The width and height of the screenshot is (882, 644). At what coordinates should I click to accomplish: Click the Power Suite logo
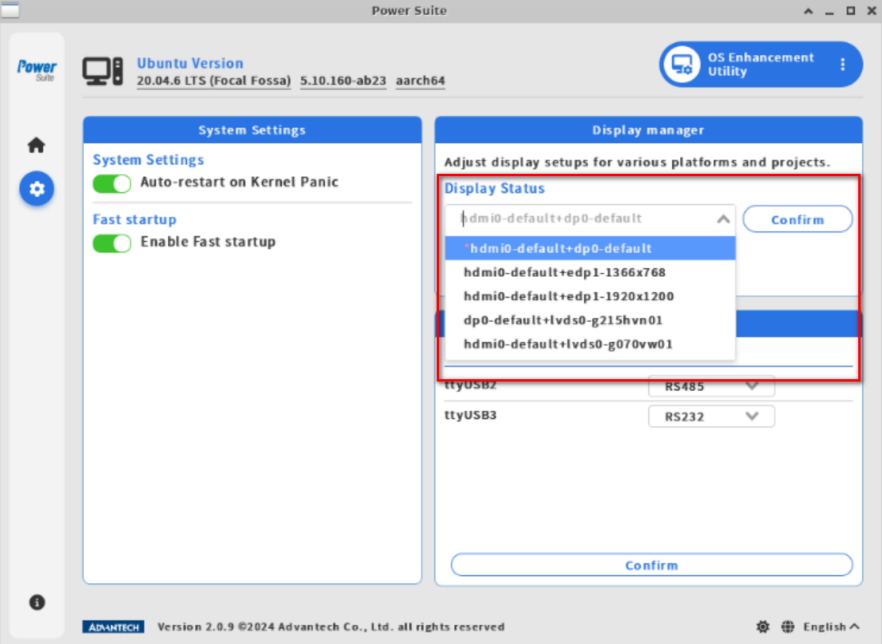coord(36,68)
